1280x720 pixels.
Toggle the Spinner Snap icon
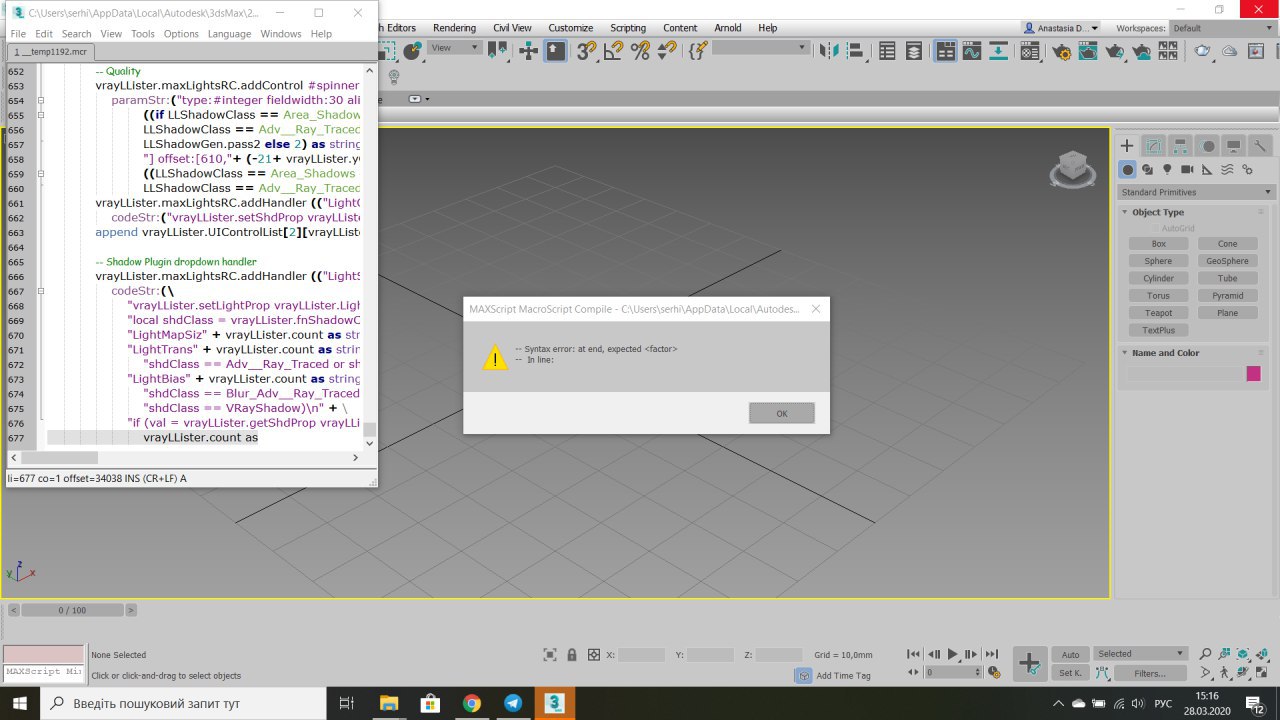pyautogui.click(x=666, y=50)
